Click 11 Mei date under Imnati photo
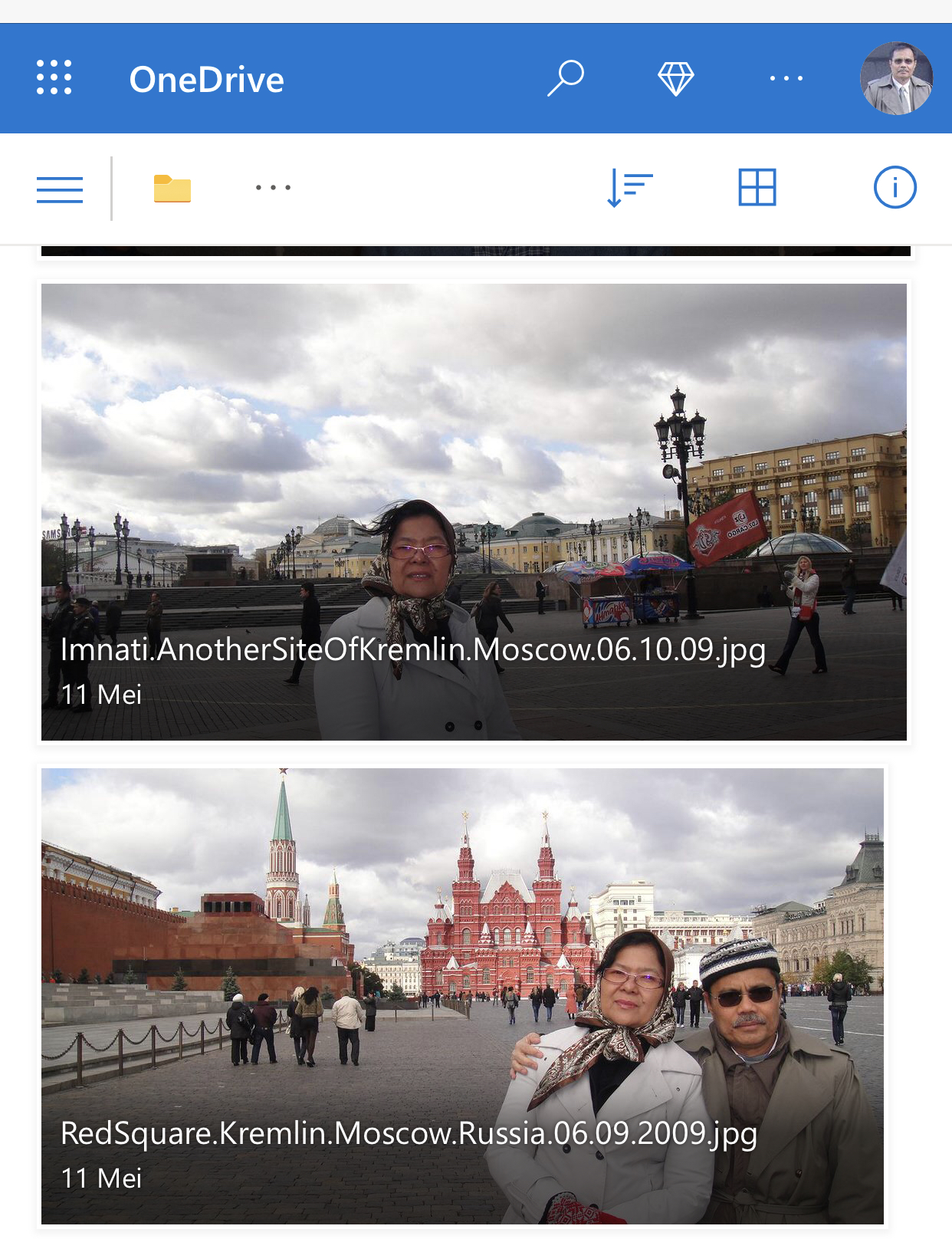The width and height of the screenshot is (952, 1239). (x=101, y=695)
